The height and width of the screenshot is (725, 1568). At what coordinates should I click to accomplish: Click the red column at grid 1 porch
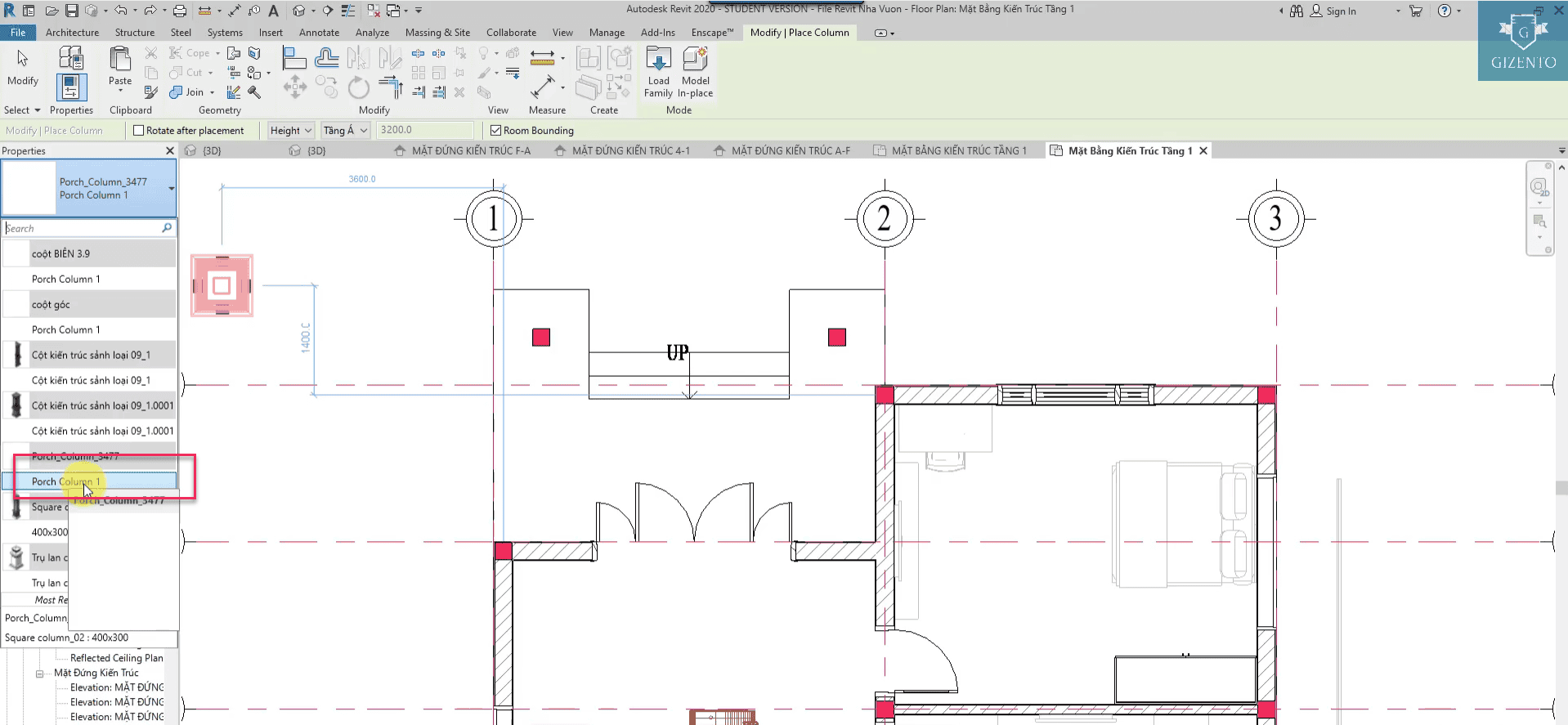(x=541, y=338)
